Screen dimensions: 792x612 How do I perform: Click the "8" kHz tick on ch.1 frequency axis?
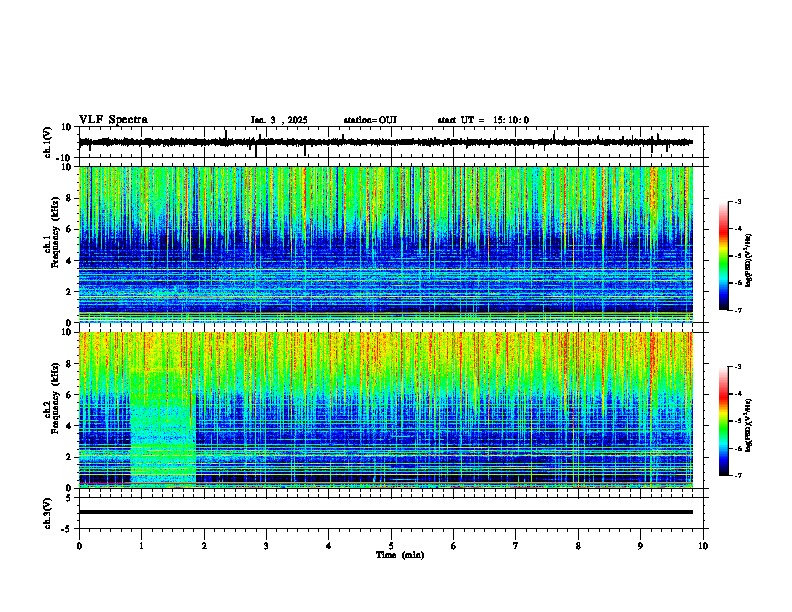point(70,198)
